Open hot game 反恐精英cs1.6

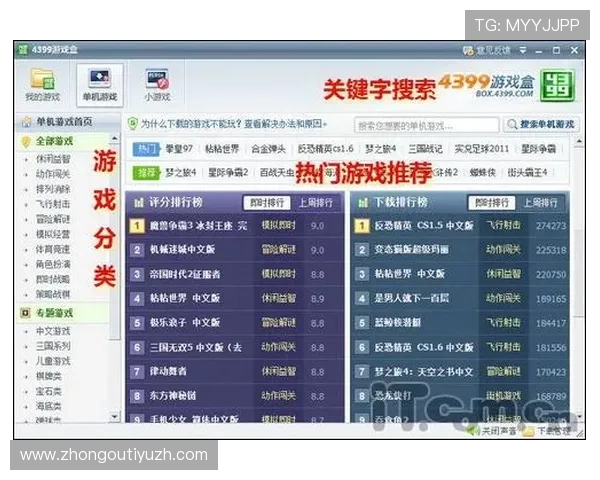[x=325, y=149]
